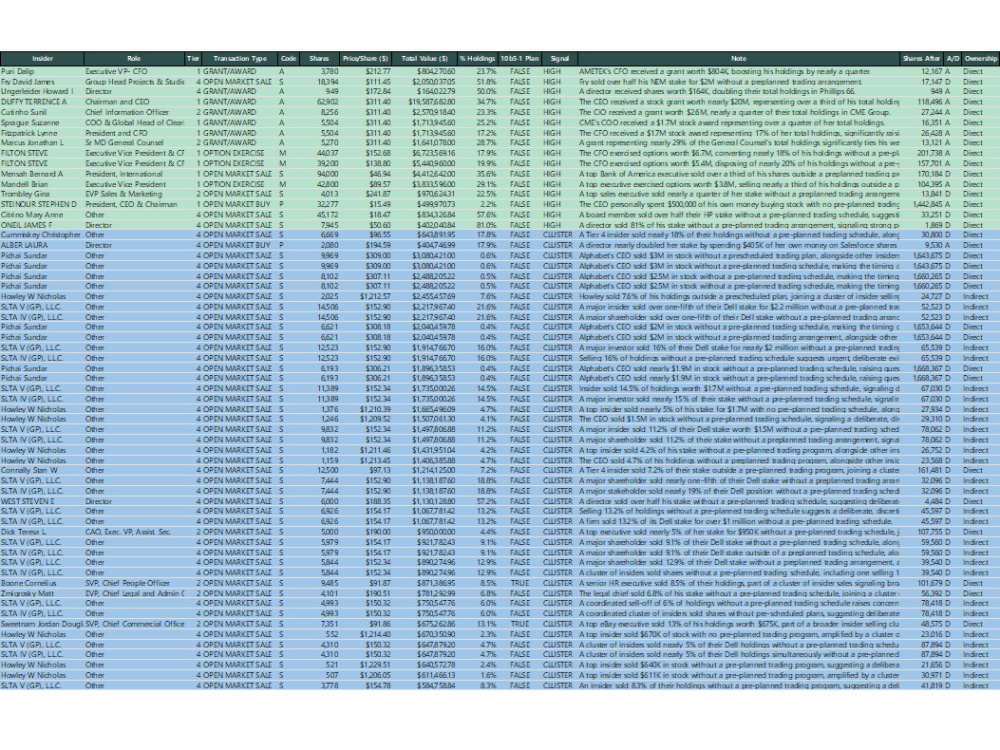This screenshot has height=750, width=1000.
Task: Select the "Insider" column header
Action: click(x=42, y=59)
